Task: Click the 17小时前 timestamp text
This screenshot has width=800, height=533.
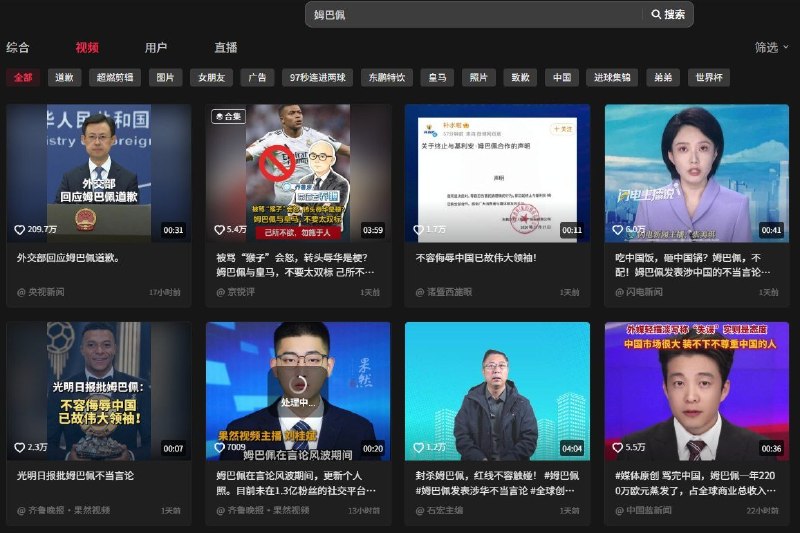Action: pos(165,292)
